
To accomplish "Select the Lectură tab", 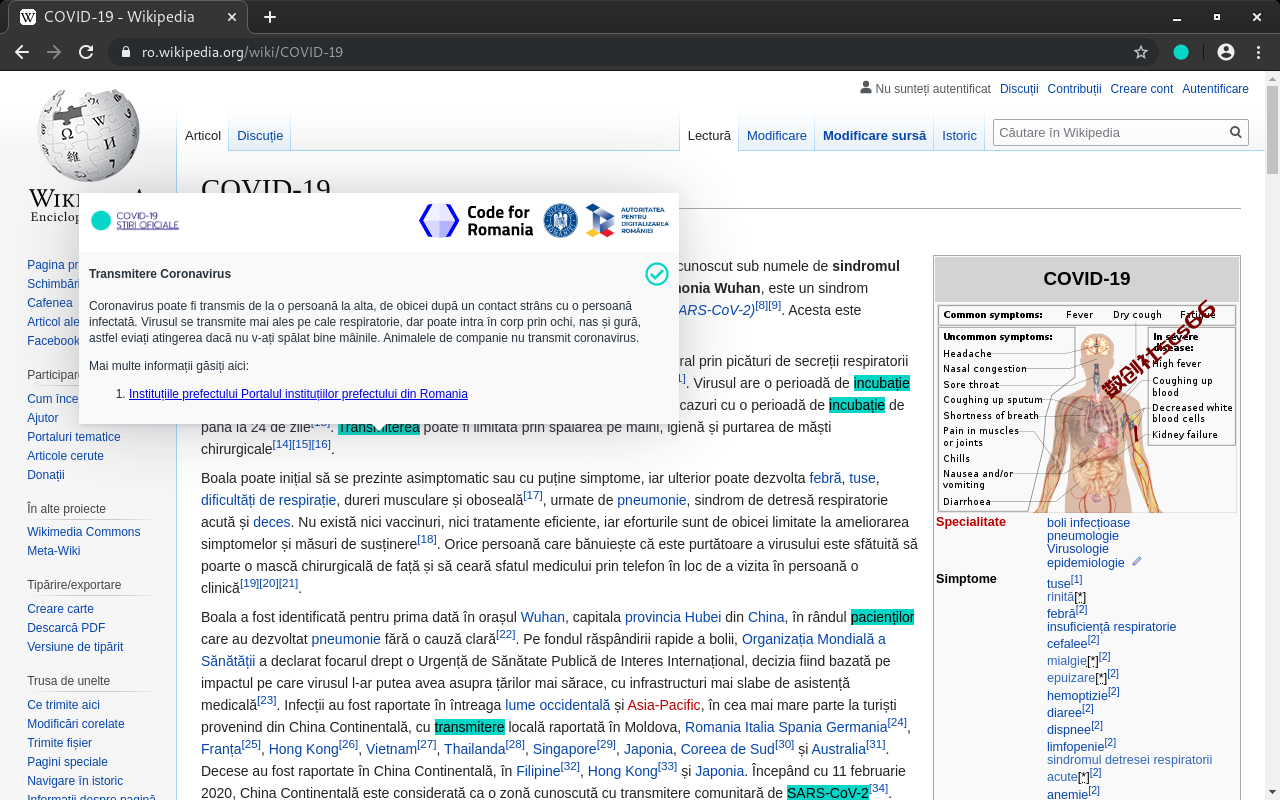I will [709, 135].
